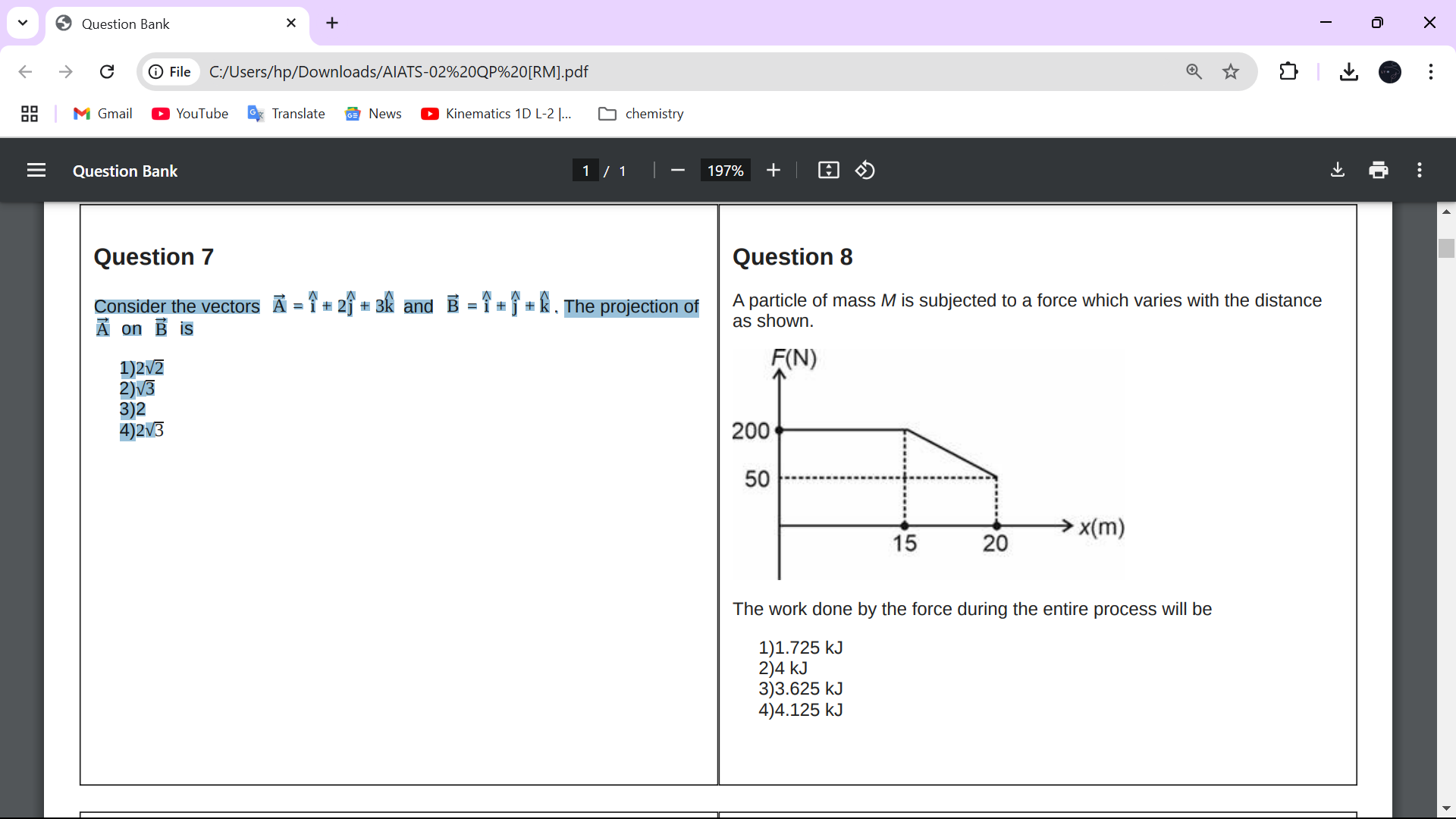This screenshot has width=1456, height=819.
Task: Open browser downloads tray
Action: click(1348, 71)
